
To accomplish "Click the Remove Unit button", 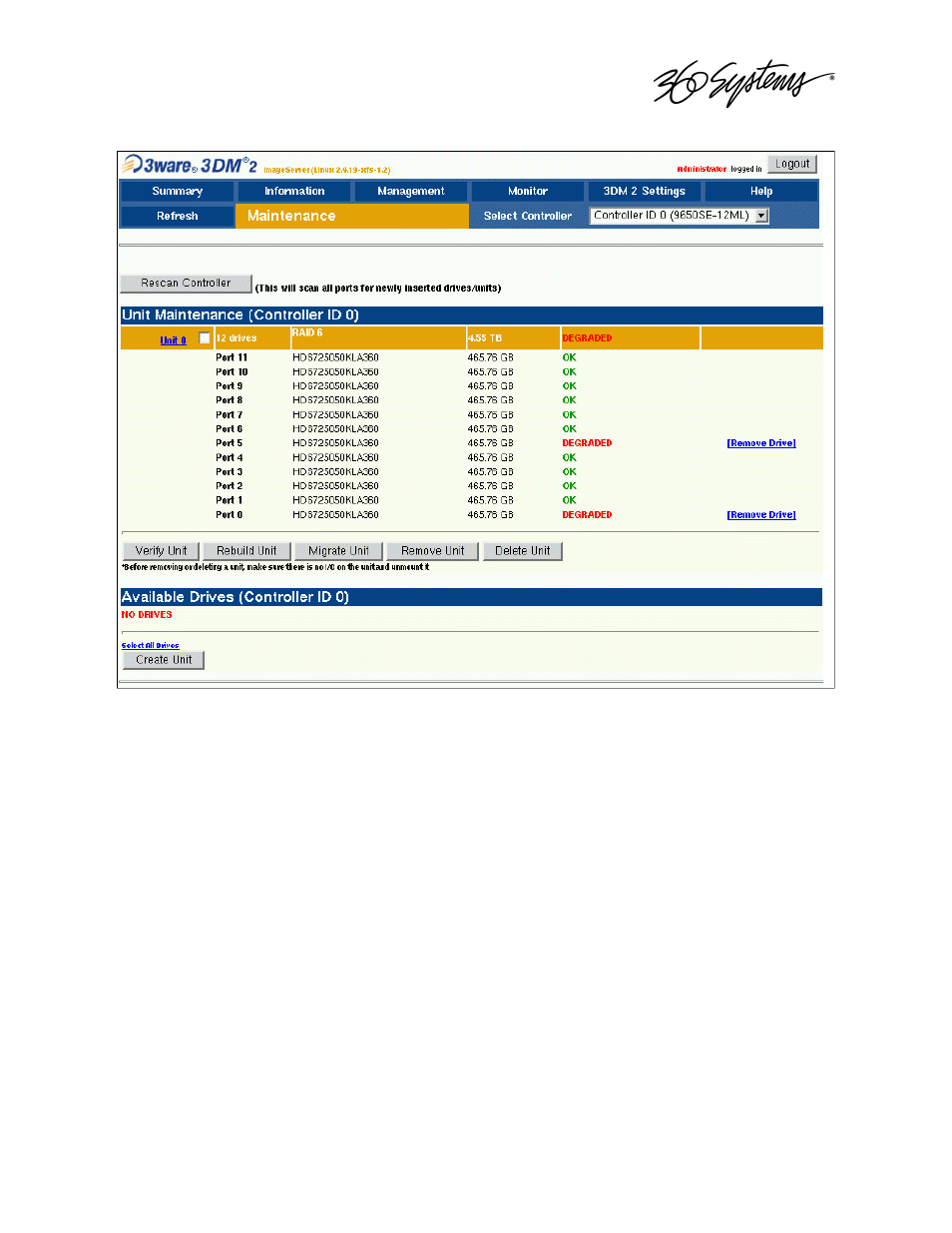I will click(x=433, y=551).
